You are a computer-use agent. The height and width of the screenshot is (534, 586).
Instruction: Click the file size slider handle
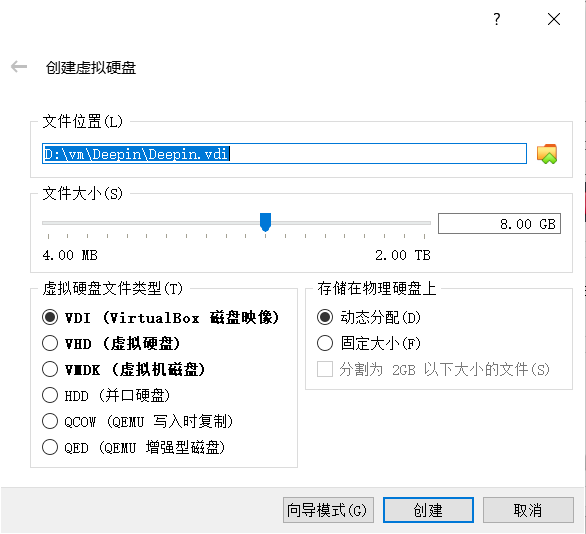(x=265, y=222)
